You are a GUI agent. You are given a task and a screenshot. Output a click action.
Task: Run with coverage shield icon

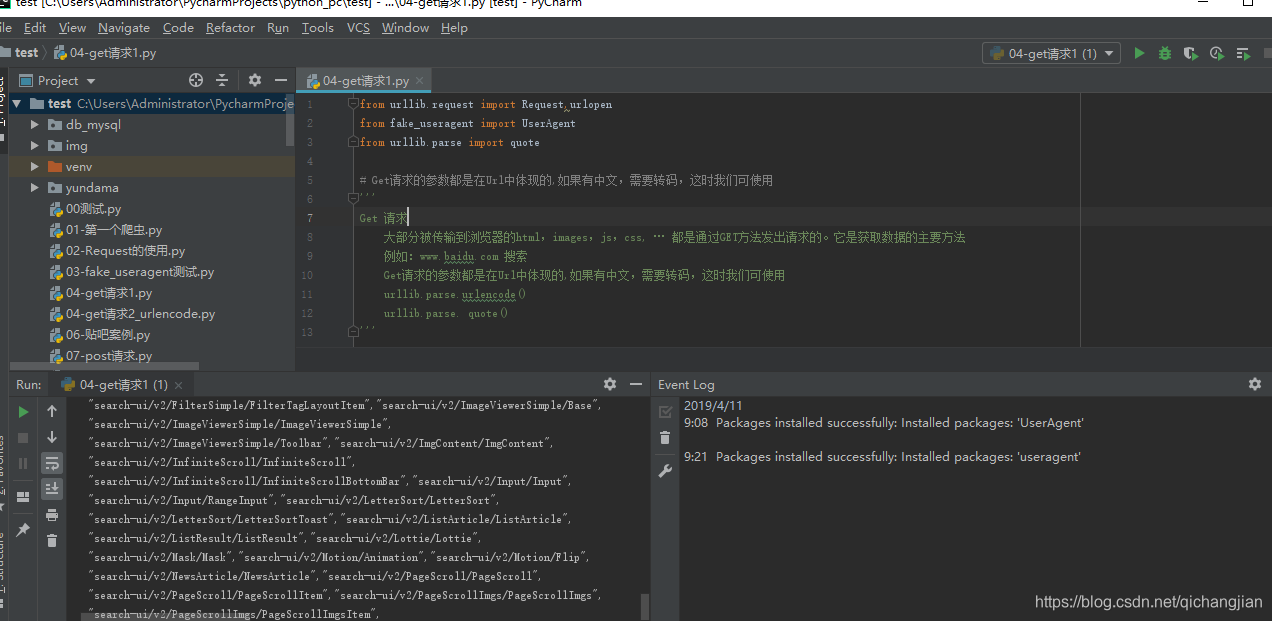(x=1190, y=53)
